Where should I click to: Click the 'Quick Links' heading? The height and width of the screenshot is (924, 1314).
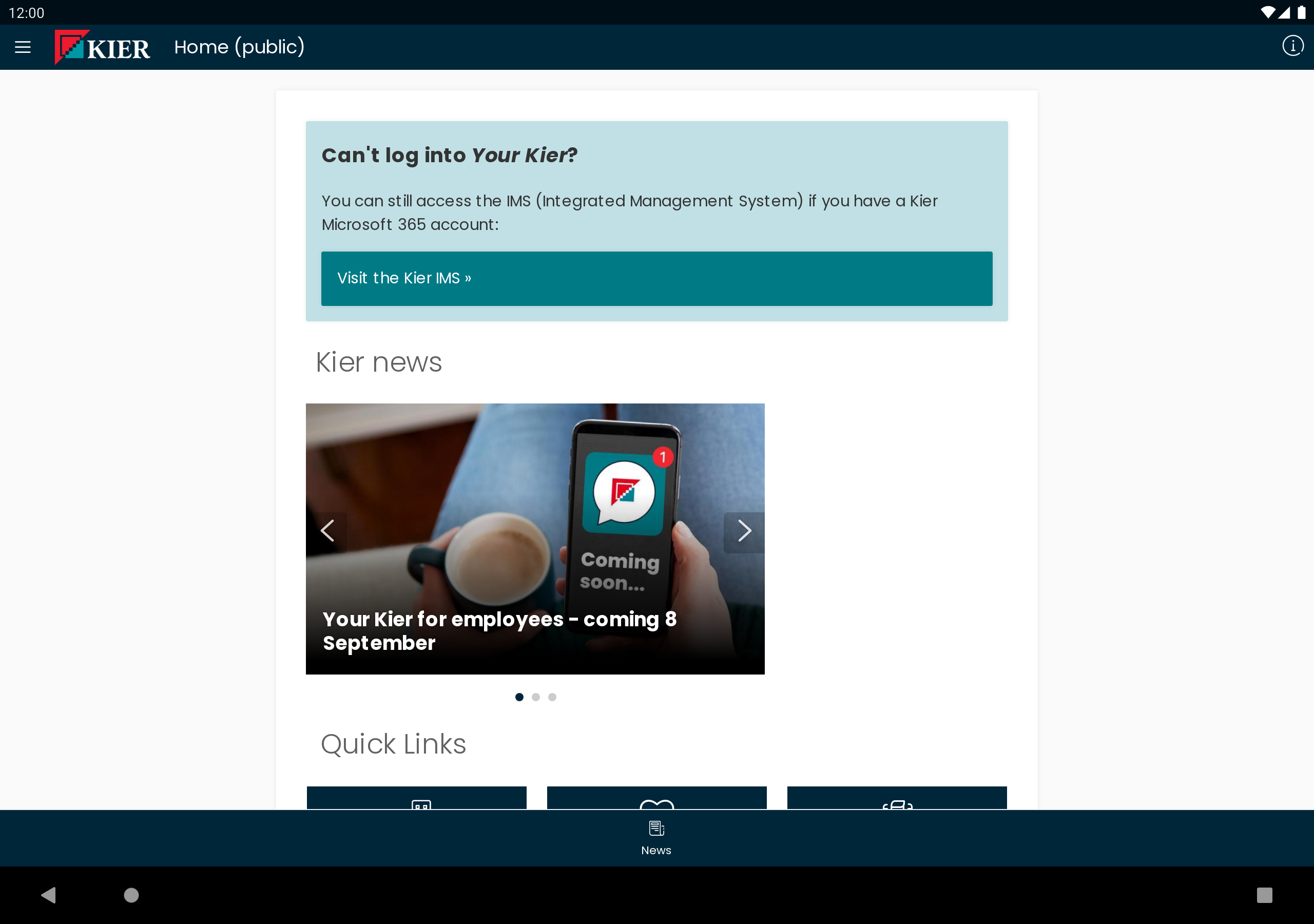pos(394,744)
